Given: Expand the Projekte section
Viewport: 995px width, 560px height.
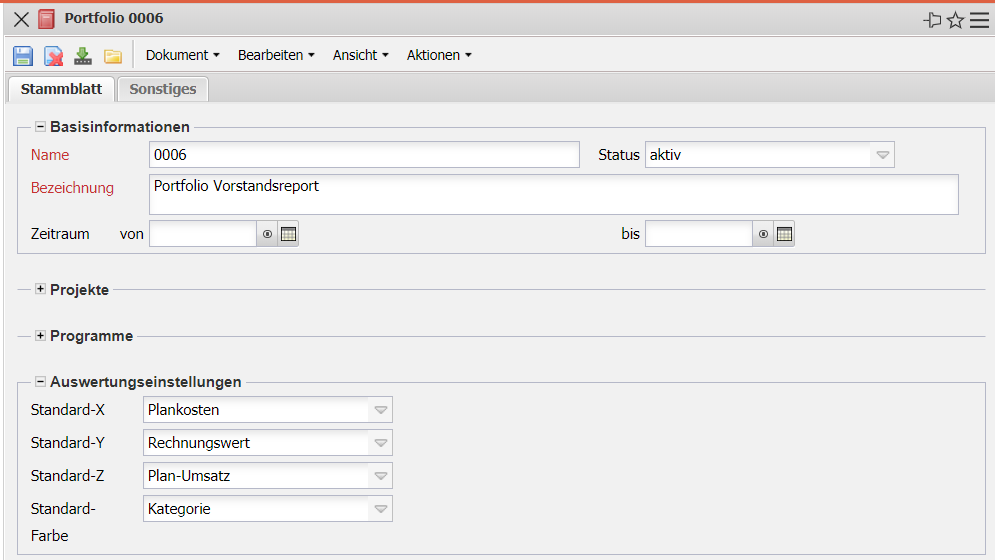Looking at the screenshot, I should [40, 289].
